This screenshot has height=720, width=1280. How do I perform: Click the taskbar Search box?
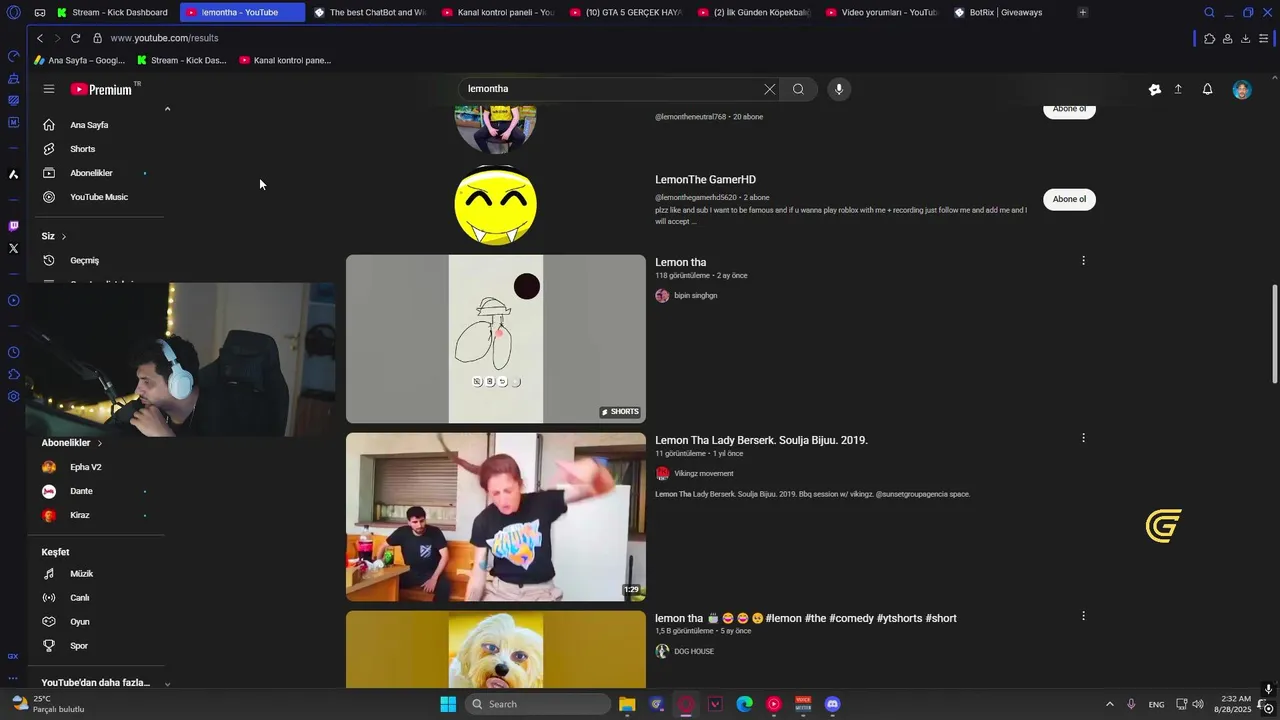point(538,704)
